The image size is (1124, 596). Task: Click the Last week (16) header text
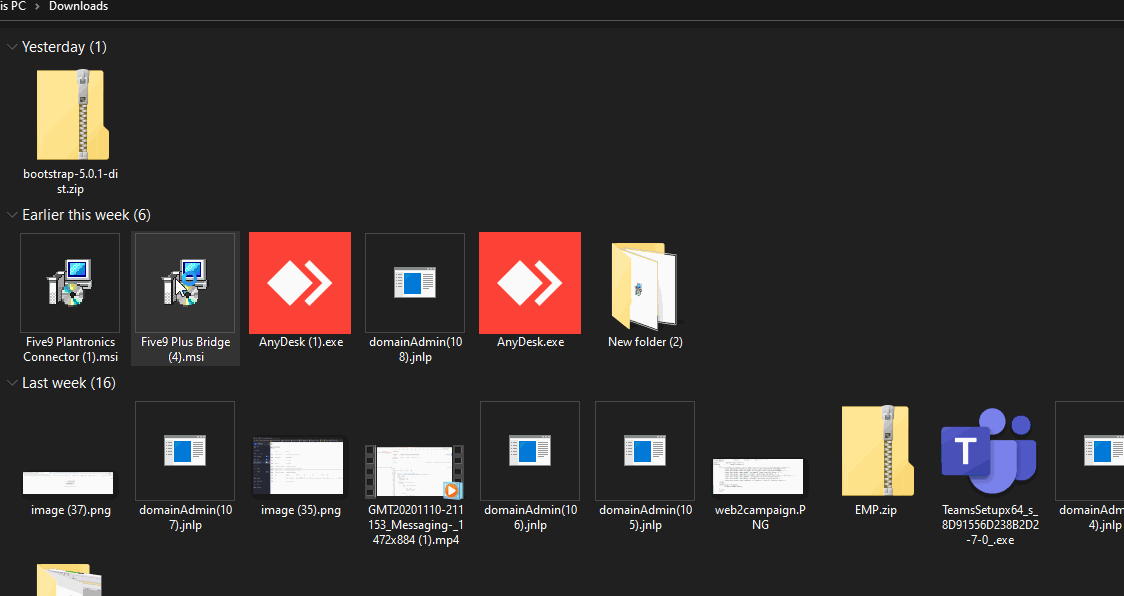[x=69, y=383]
